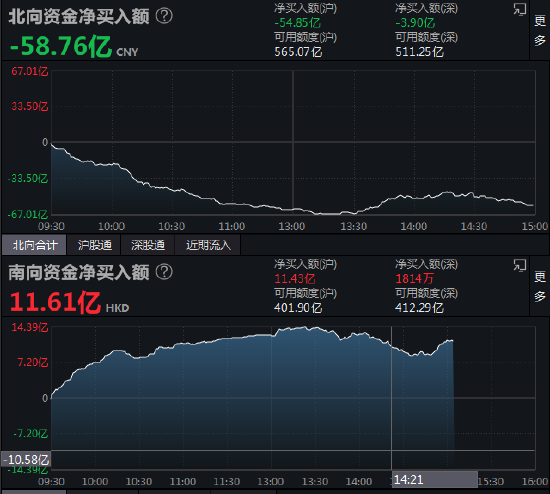Viewport: 550px width, 494px height.
Task: Click the -58.76亿 northbound net inflow value
Action: coord(61,46)
